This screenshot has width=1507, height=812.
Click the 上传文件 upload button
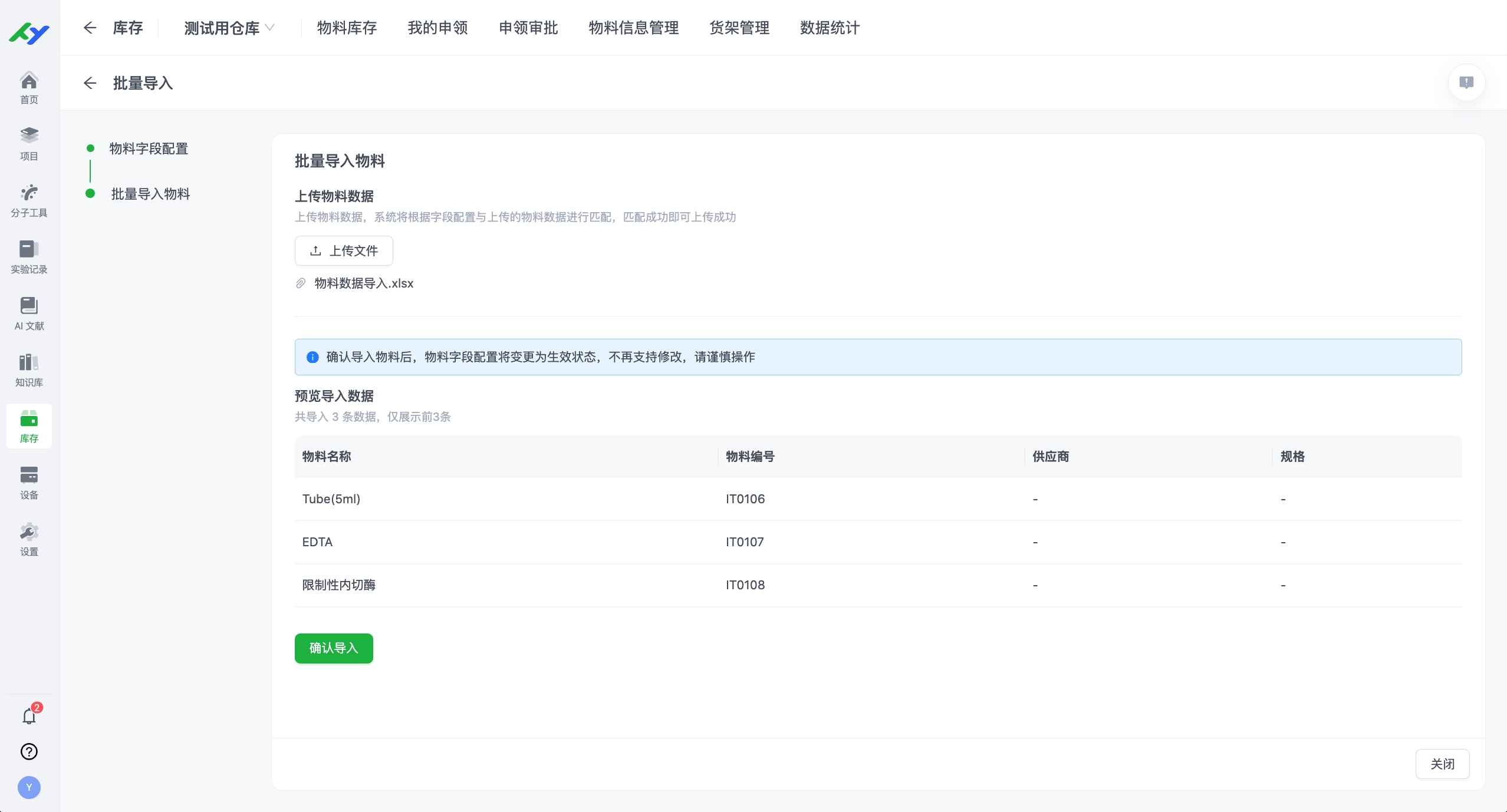click(x=344, y=250)
